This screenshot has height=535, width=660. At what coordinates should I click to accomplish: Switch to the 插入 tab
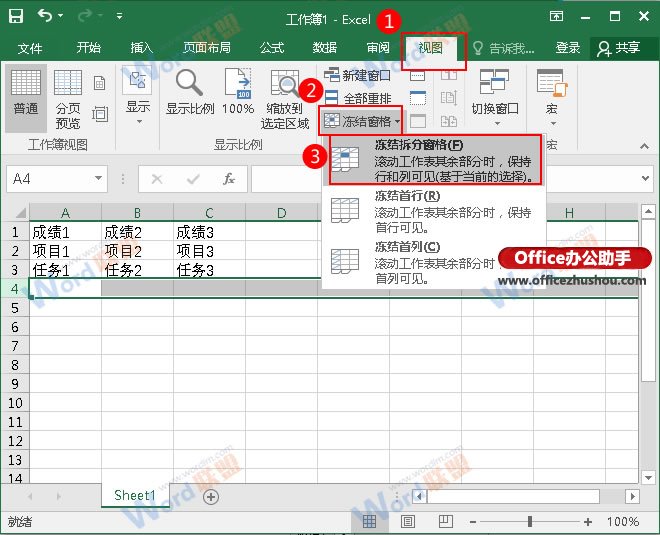click(141, 48)
